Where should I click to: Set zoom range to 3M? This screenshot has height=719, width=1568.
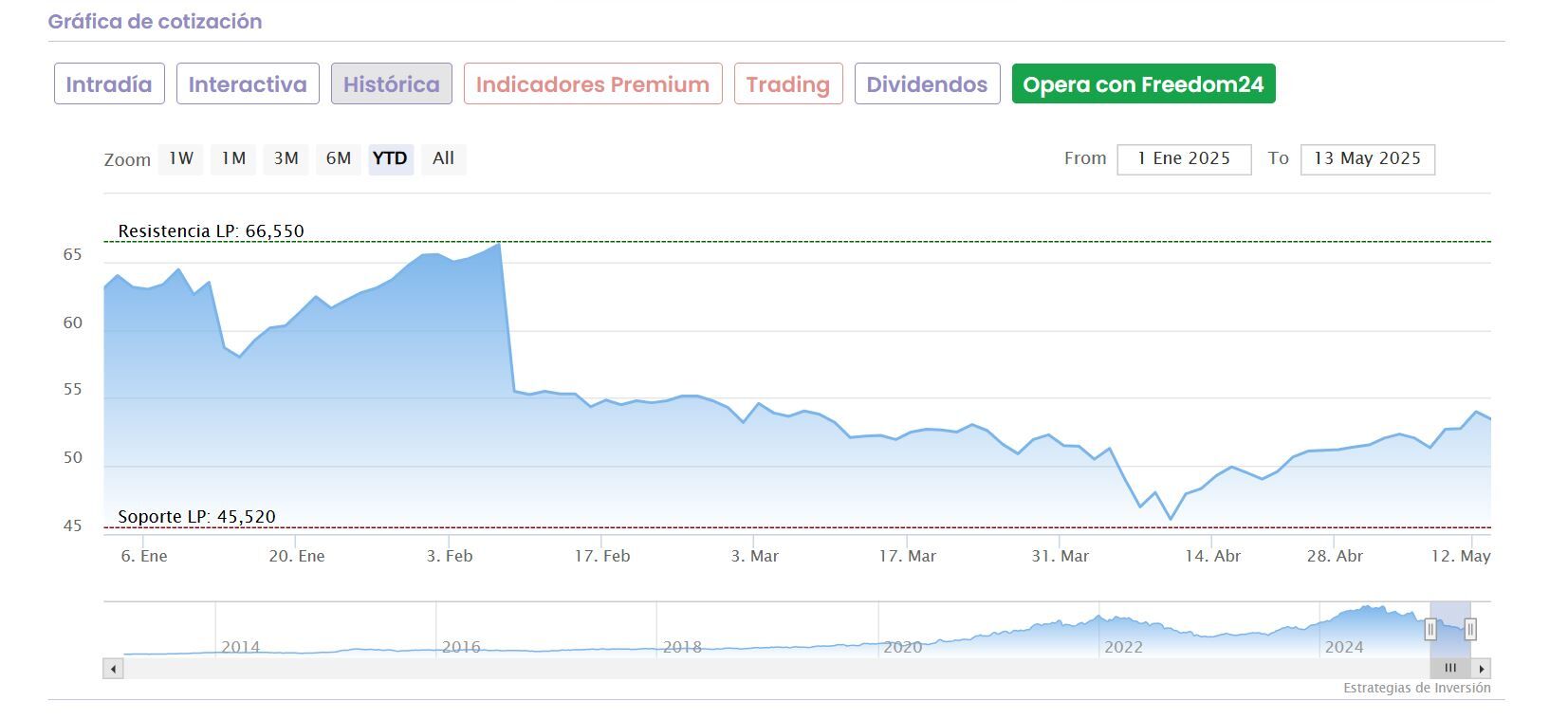click(286, 158)
